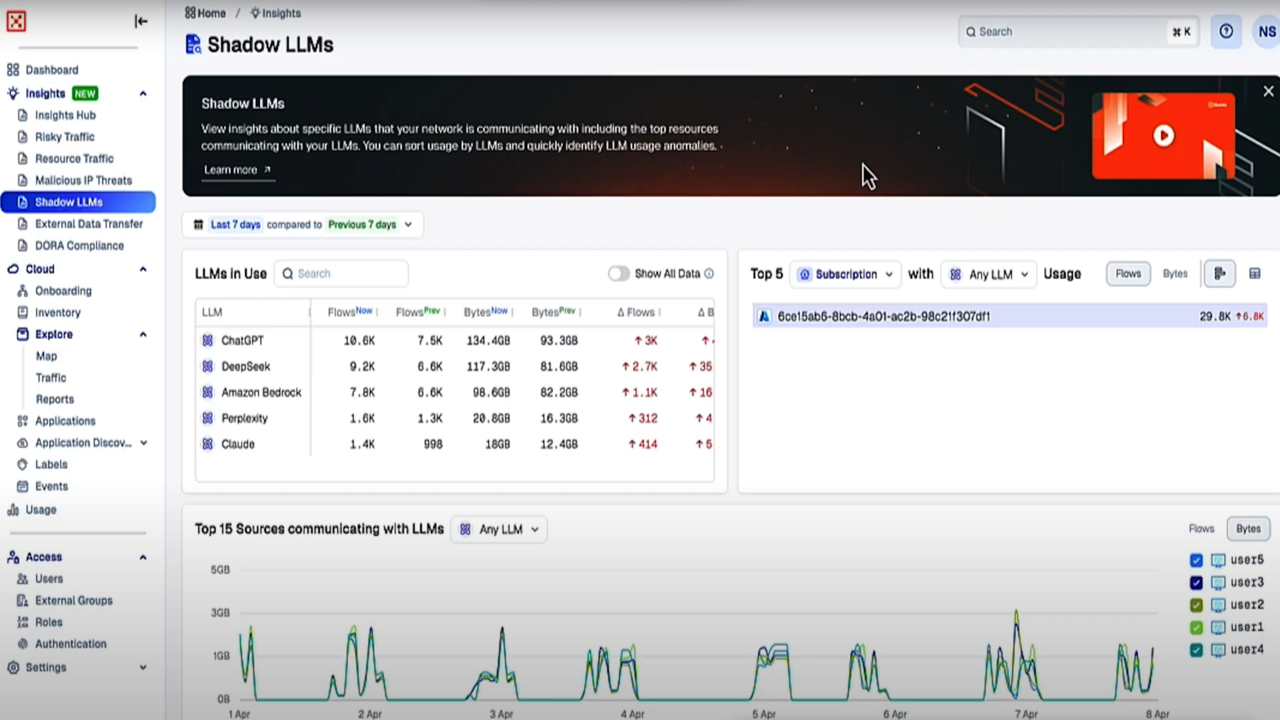Collapse the Access sidebar section
Screen dimensions: 1280x720
(x=143, y=558)
